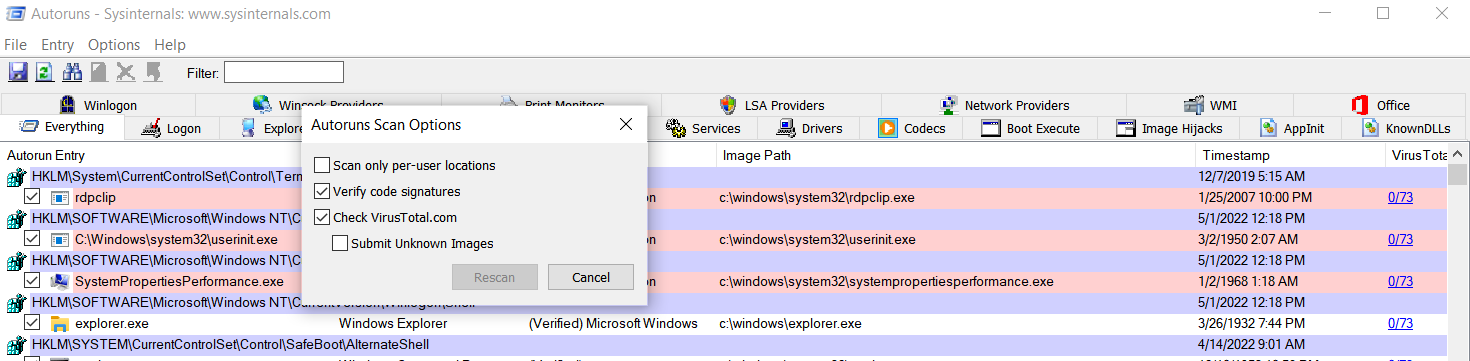Click the grayed-out Properties page toolbar icon
Viewport: 1470px width, 361px height.
click(99, 72)
